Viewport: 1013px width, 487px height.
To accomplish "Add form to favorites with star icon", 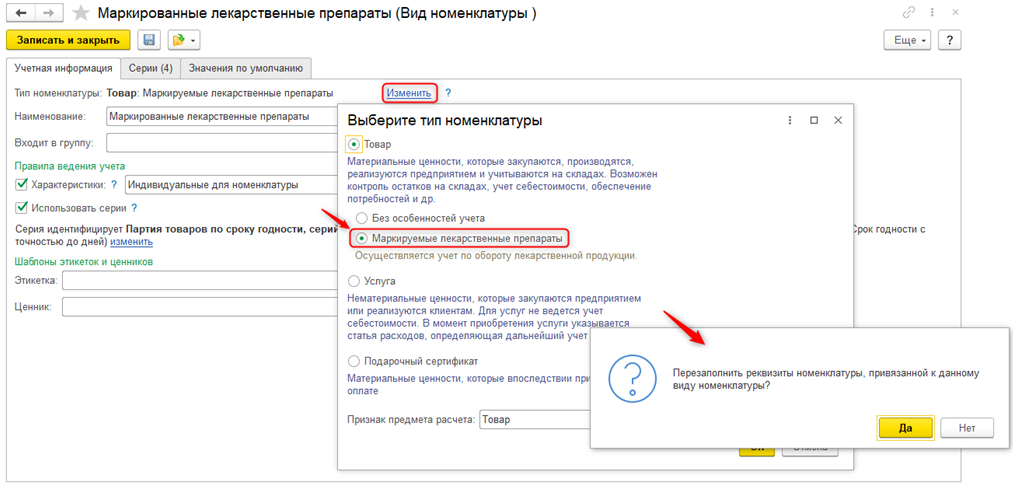I will pyautogui.click(x=80, y=13).
